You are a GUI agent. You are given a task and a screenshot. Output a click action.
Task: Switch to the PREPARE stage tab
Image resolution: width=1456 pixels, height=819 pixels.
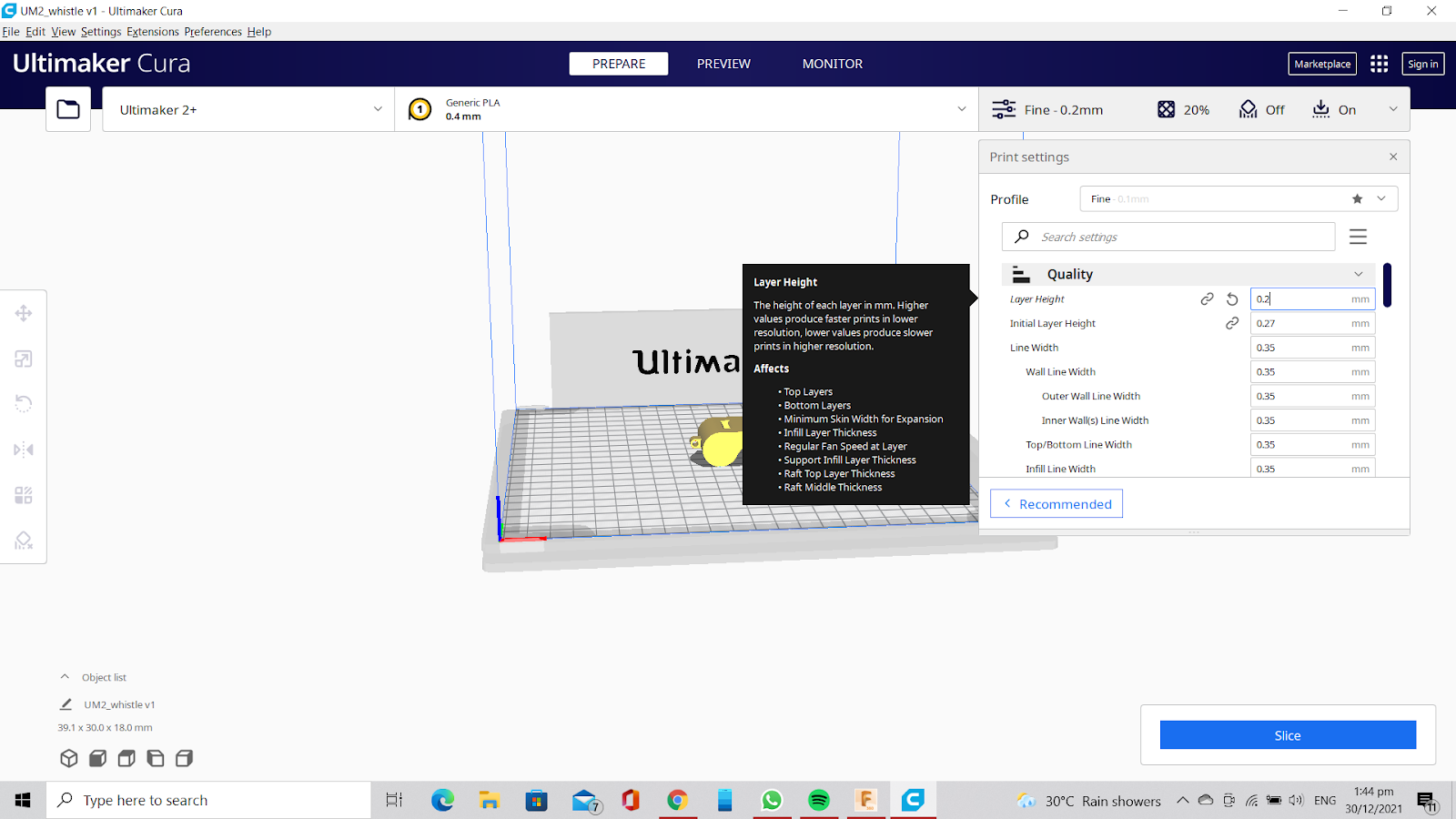(619, 64)
